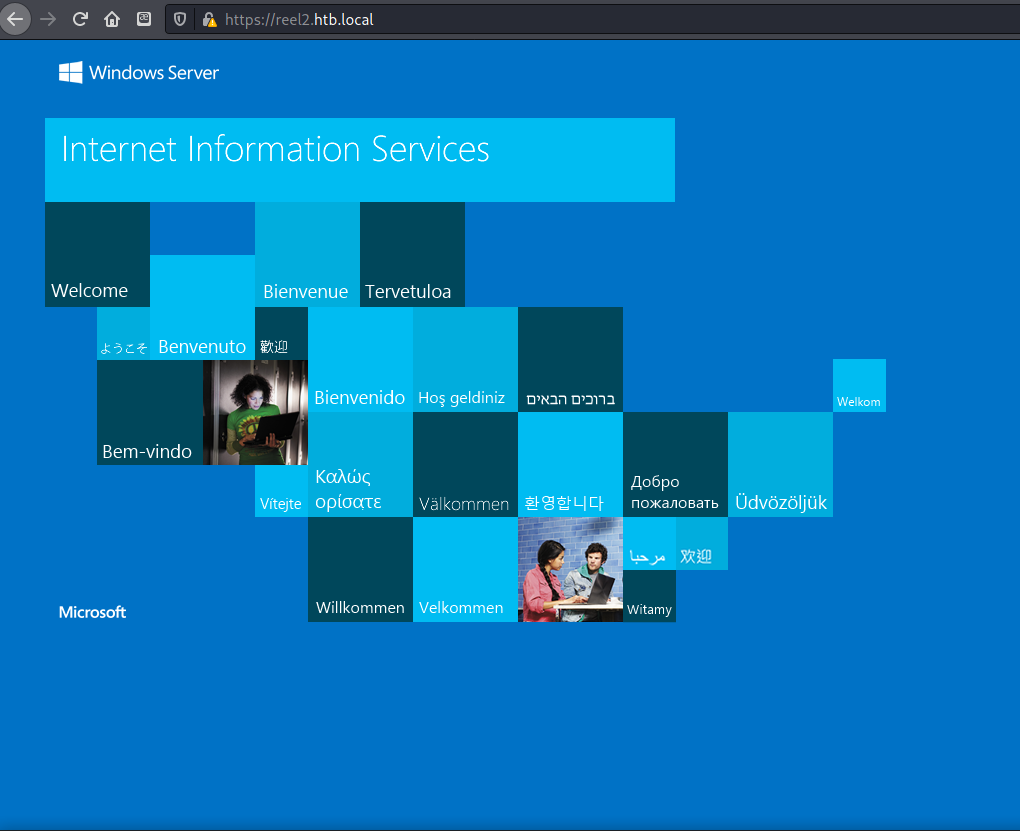The width and height of the screenshot is (1020, 831).
Task: Select the Bienvenue tile
Action: [307, 254]
